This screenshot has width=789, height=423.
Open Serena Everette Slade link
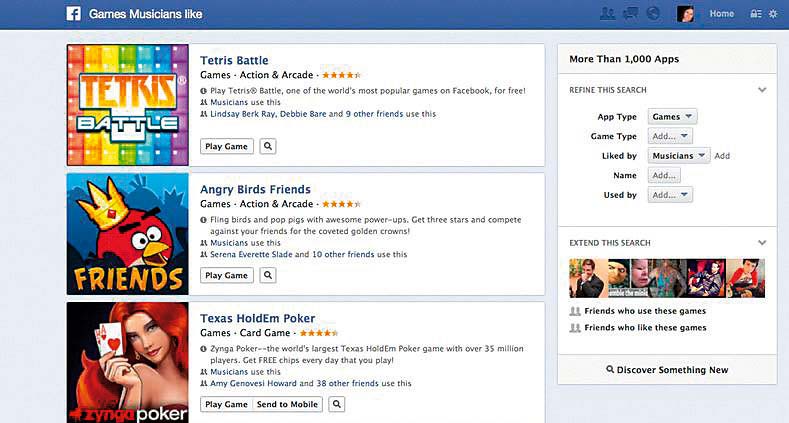[x=251, y=255]
